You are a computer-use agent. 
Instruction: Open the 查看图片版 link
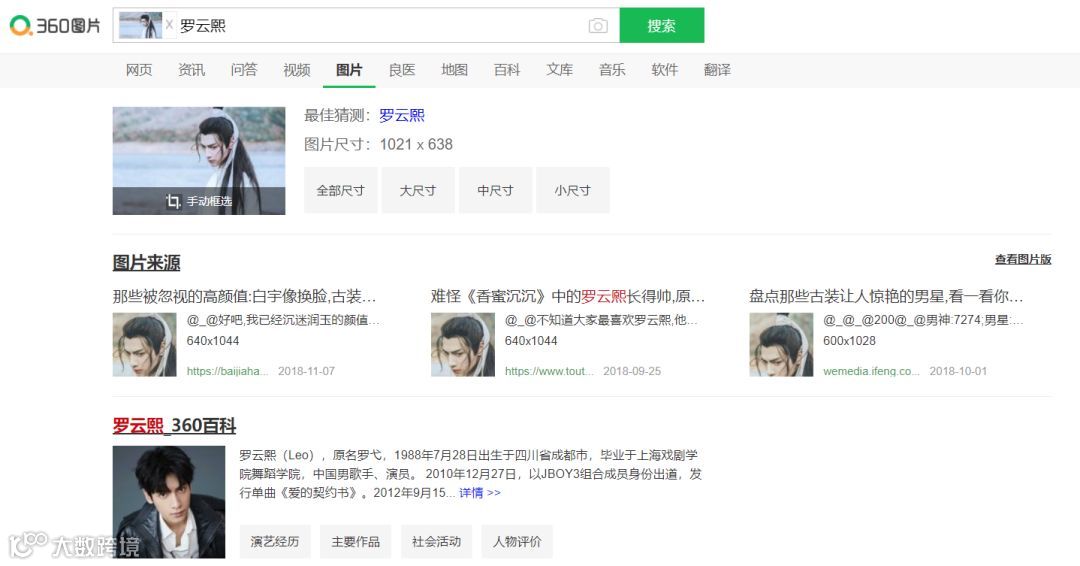[1023, 259]
